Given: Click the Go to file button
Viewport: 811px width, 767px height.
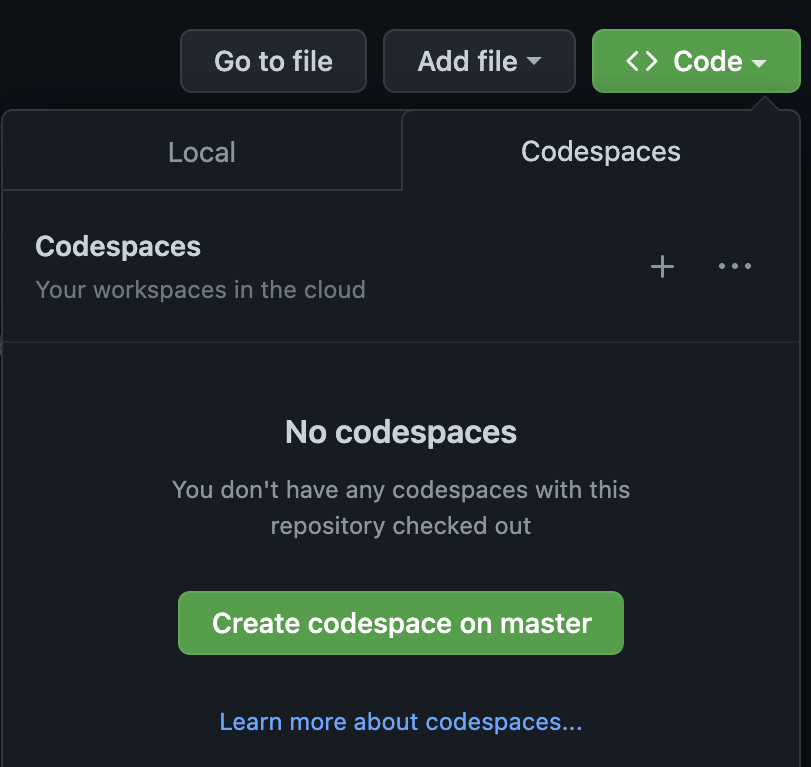Looking at the screenshot, I should (x=273, y=61).
